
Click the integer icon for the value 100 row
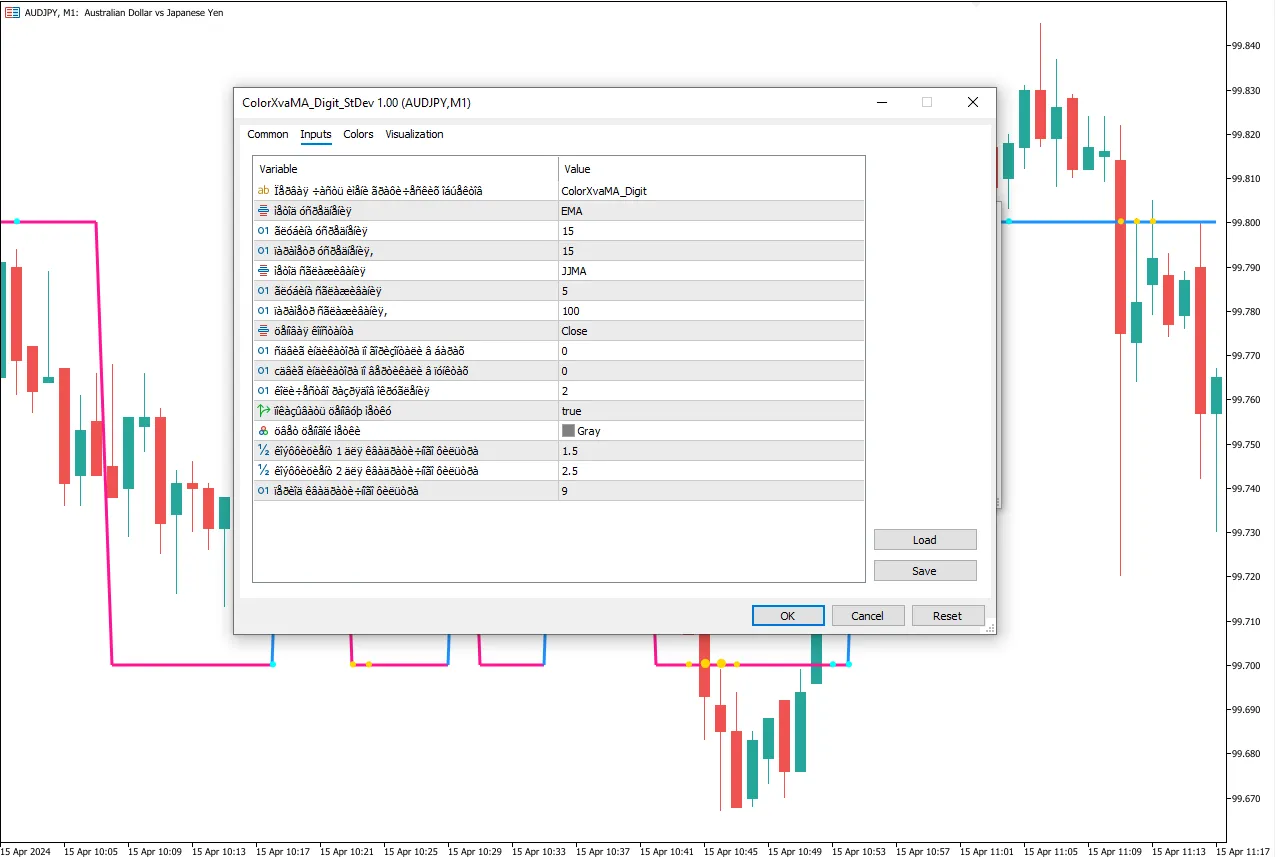point(264,311)
